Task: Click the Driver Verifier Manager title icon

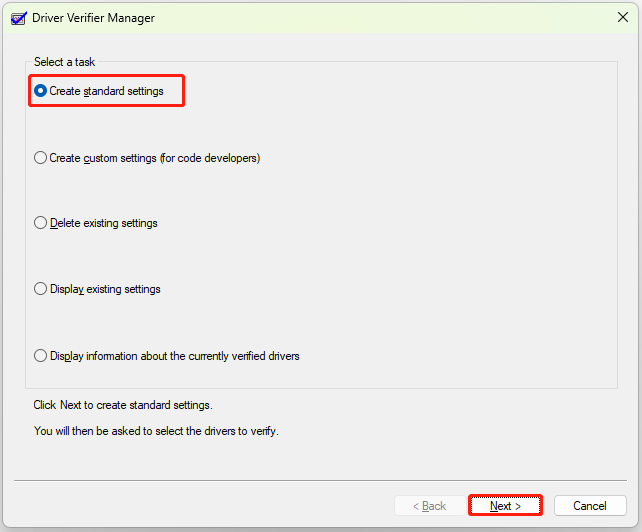Action: coord(18,18)
